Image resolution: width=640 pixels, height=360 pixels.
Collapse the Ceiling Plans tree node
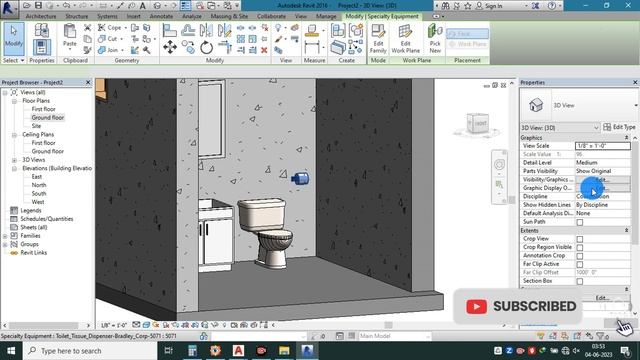pos(14,135)
